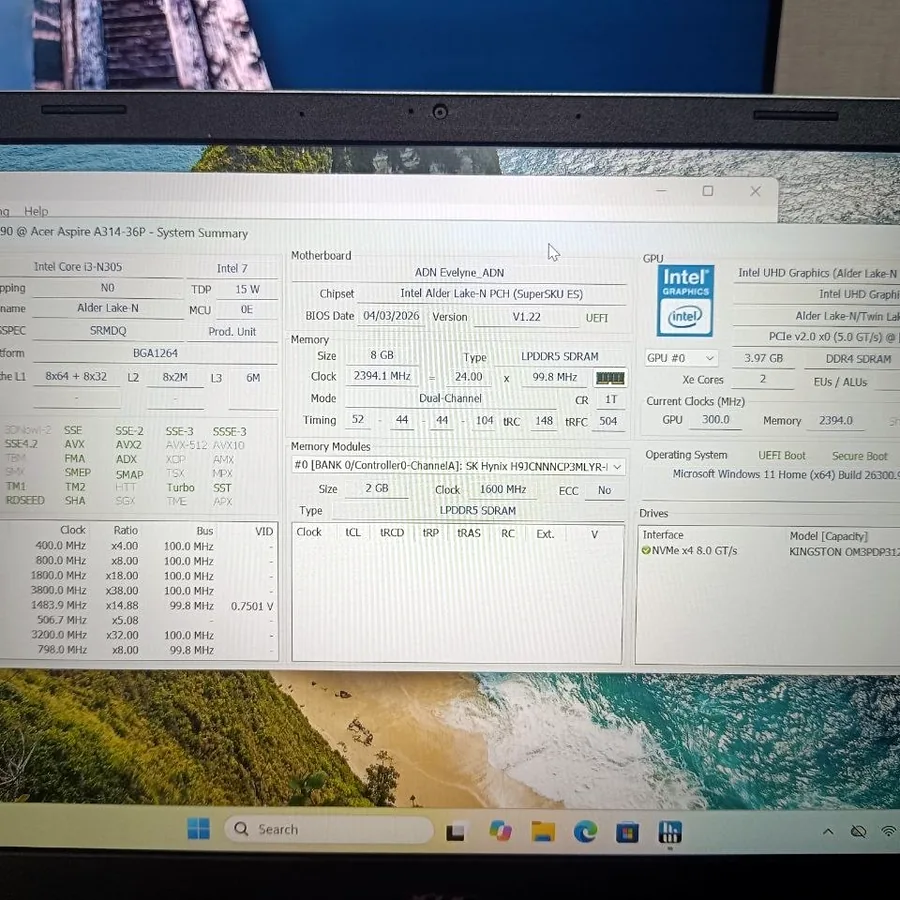Click the Microsoft Windows 11 Home OS text
The height and width of the screenshot is (900, 900).
[786, 475]
